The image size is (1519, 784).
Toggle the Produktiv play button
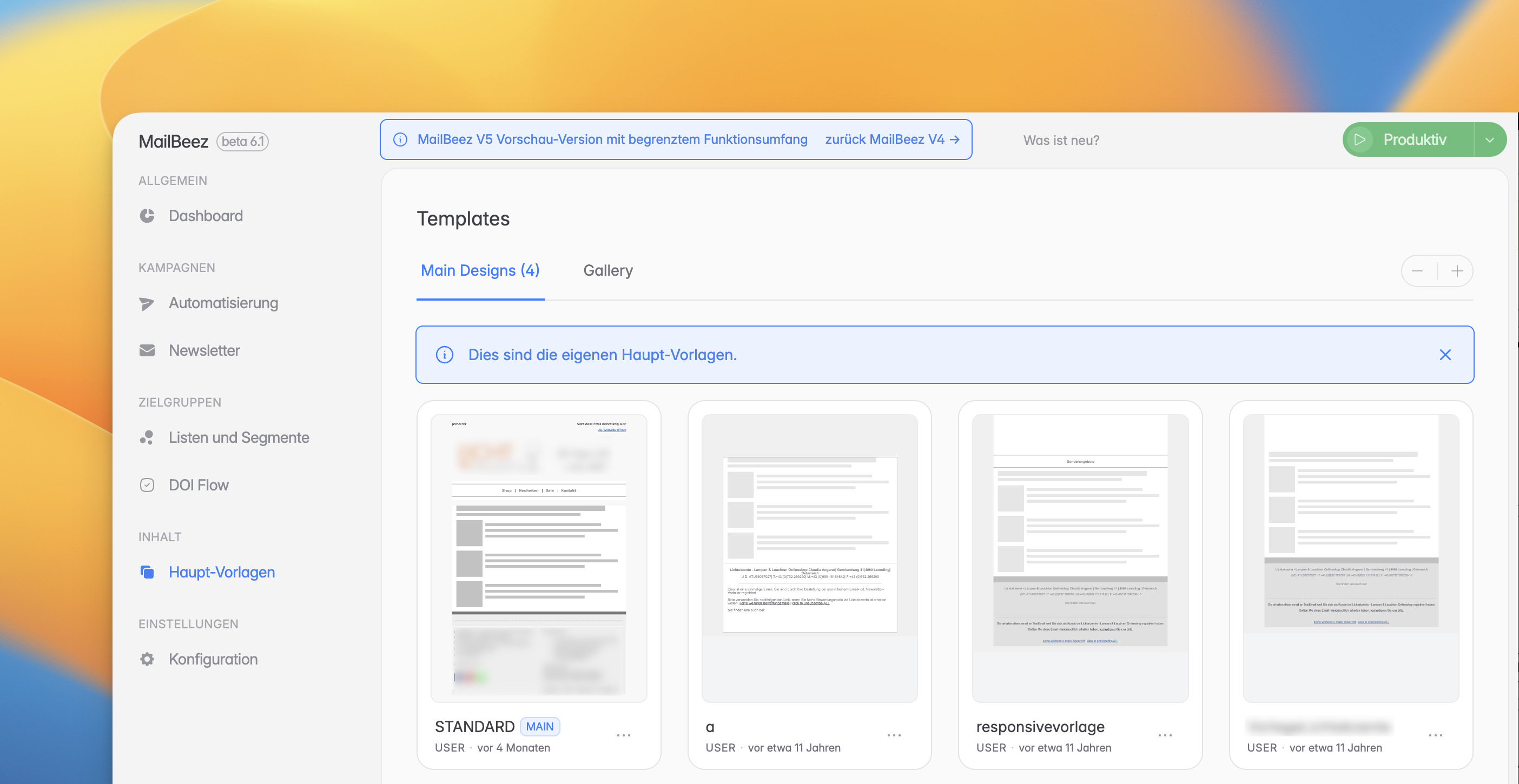(1359, 139)
